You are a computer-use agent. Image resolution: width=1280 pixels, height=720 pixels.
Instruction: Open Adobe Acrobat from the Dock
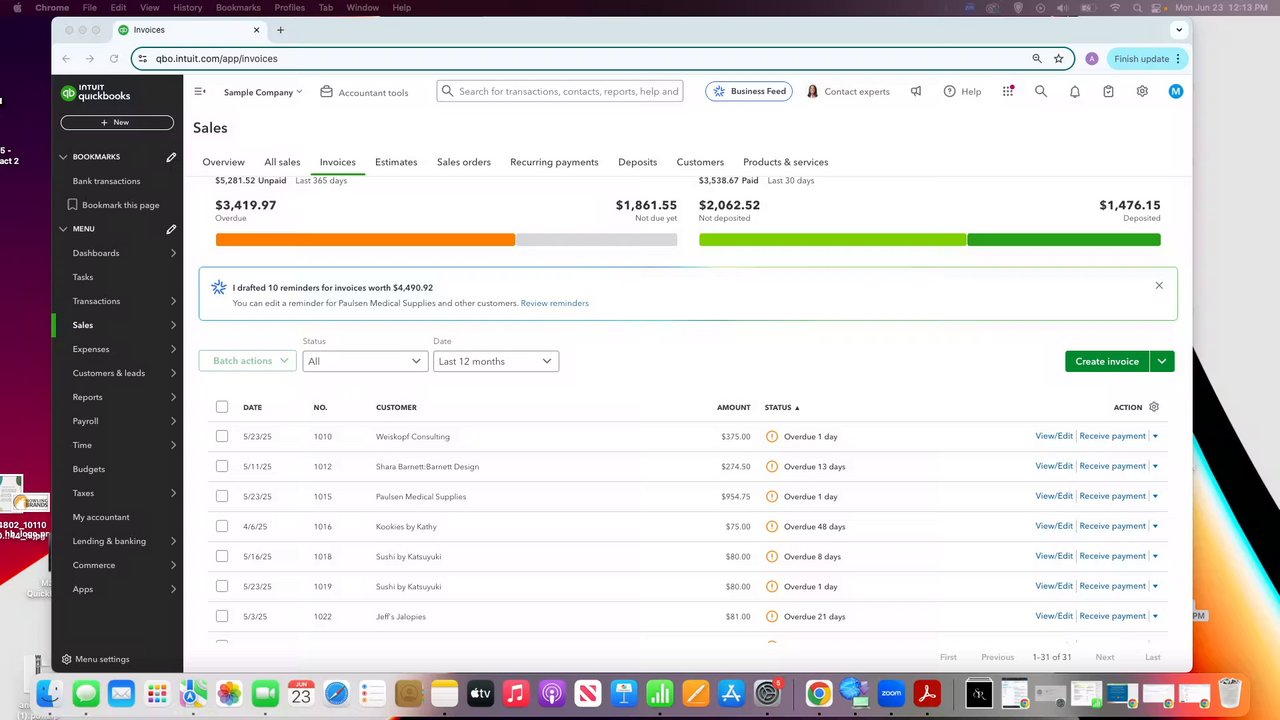927,693
